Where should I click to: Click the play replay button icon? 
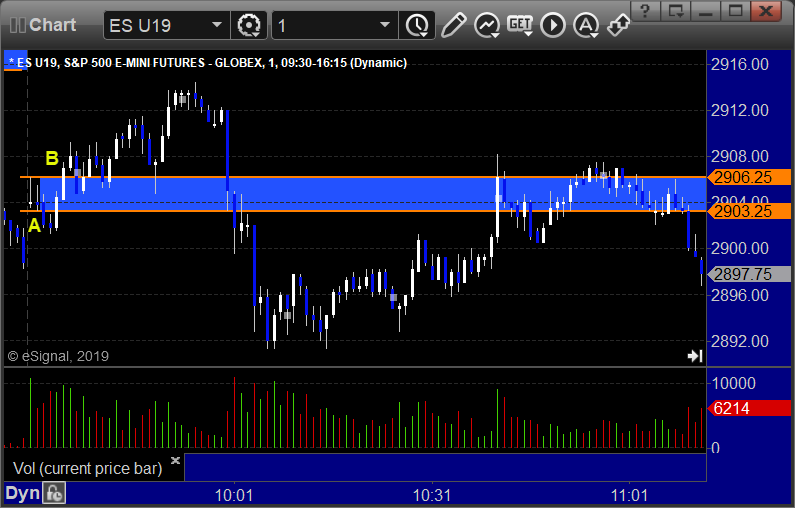(x=553, y=25)
